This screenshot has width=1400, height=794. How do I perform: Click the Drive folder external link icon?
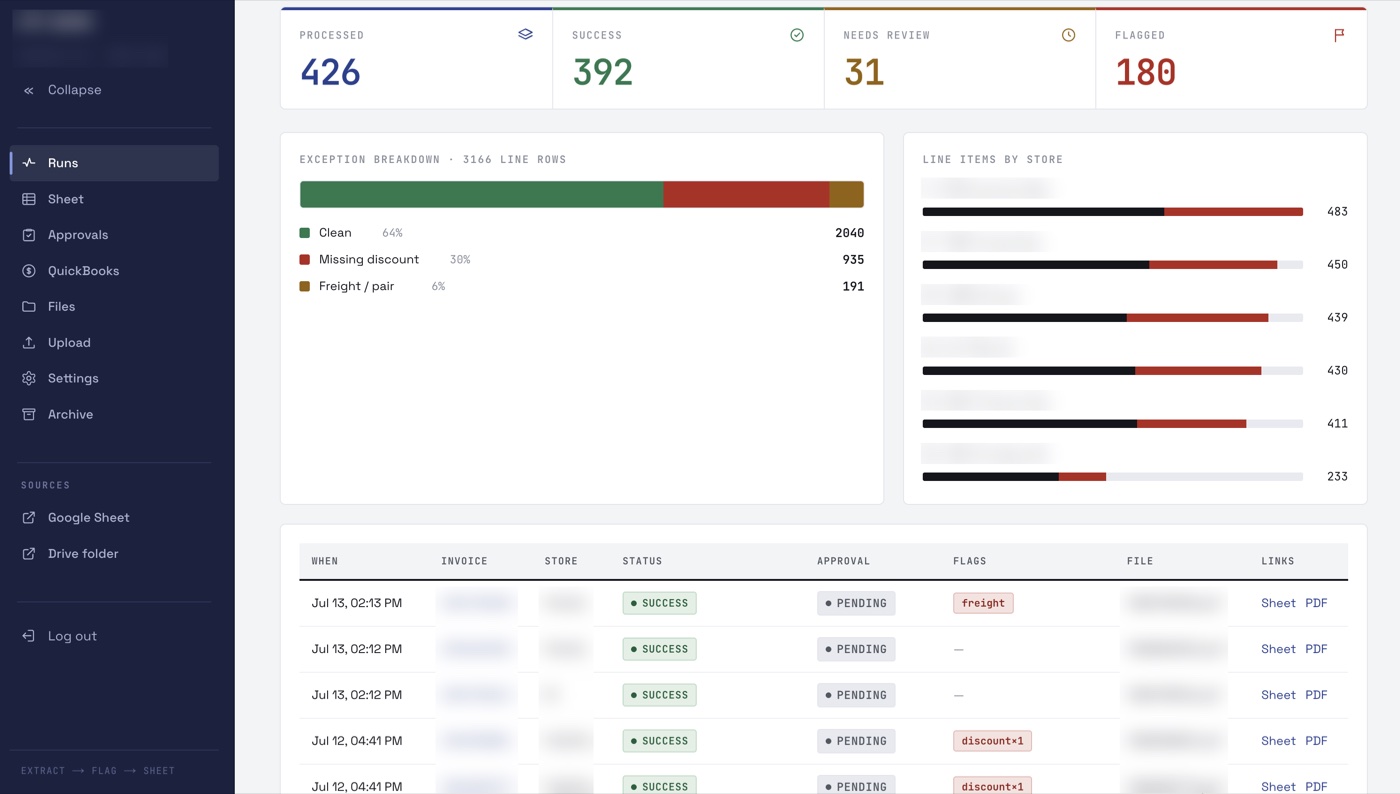click(29, 554)
